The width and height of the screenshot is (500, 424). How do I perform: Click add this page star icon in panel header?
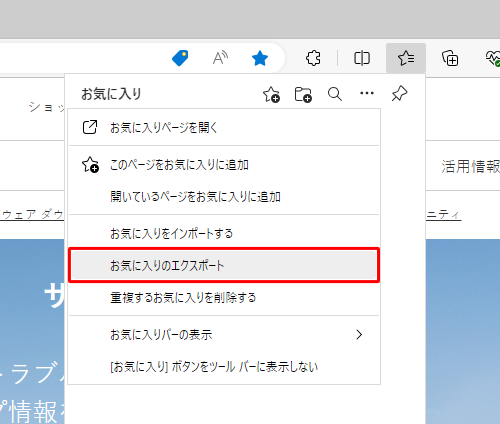[271, 94]
